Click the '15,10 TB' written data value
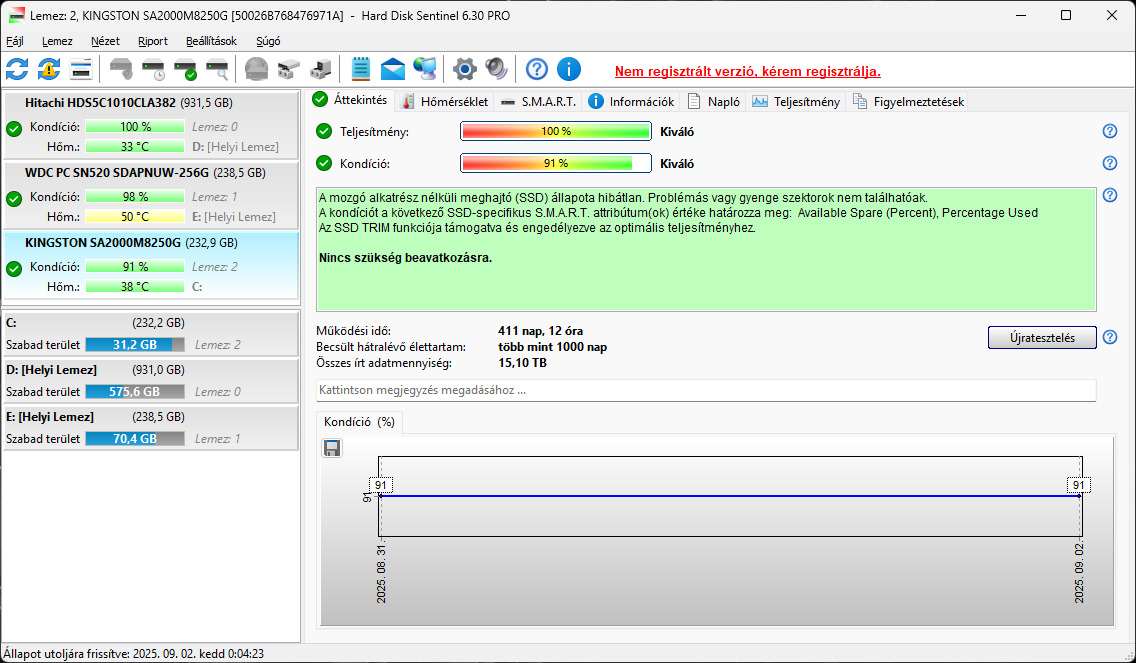This screenshot has width=1136, height=663. (522, 362)
